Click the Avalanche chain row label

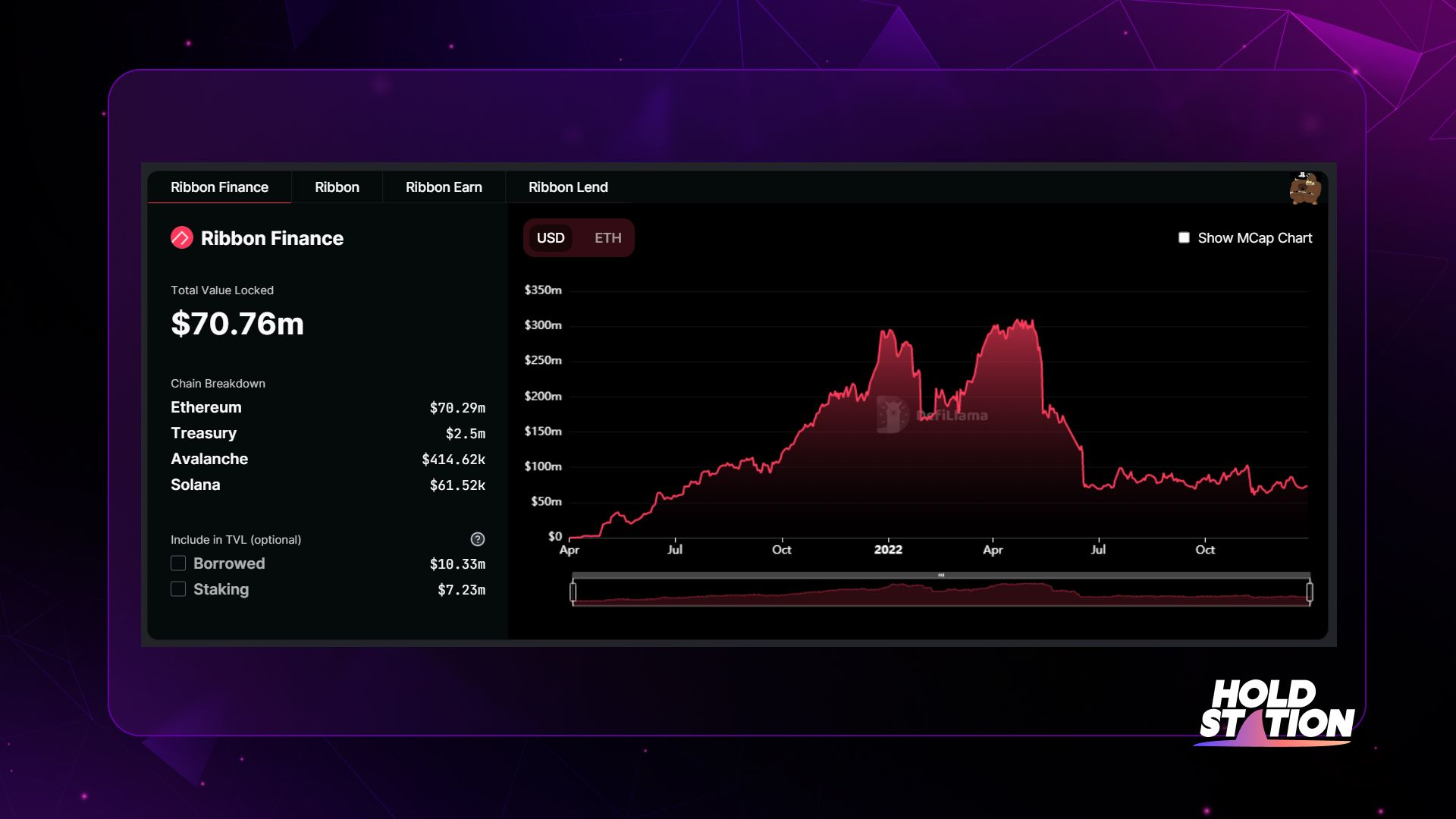coord(209,459)
